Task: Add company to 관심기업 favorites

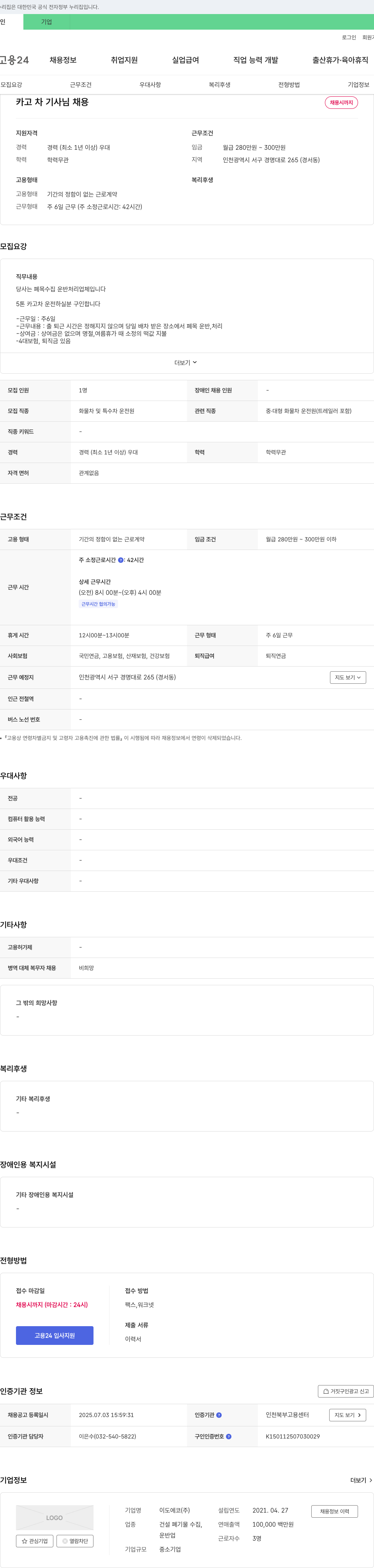Action: (x=34, y=1541)
